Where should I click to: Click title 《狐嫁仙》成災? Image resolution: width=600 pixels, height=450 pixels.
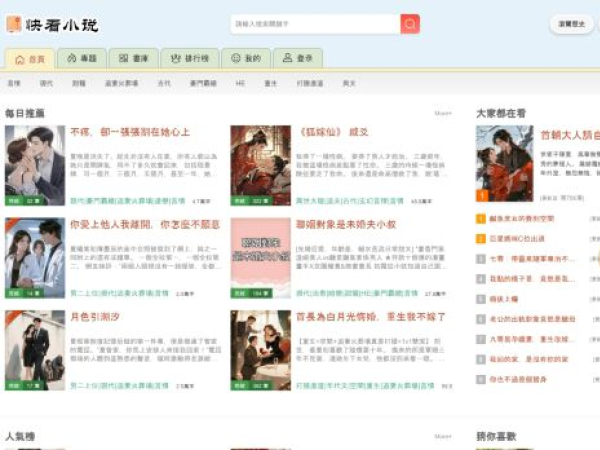pyautogui.click(x=332, y=132)
